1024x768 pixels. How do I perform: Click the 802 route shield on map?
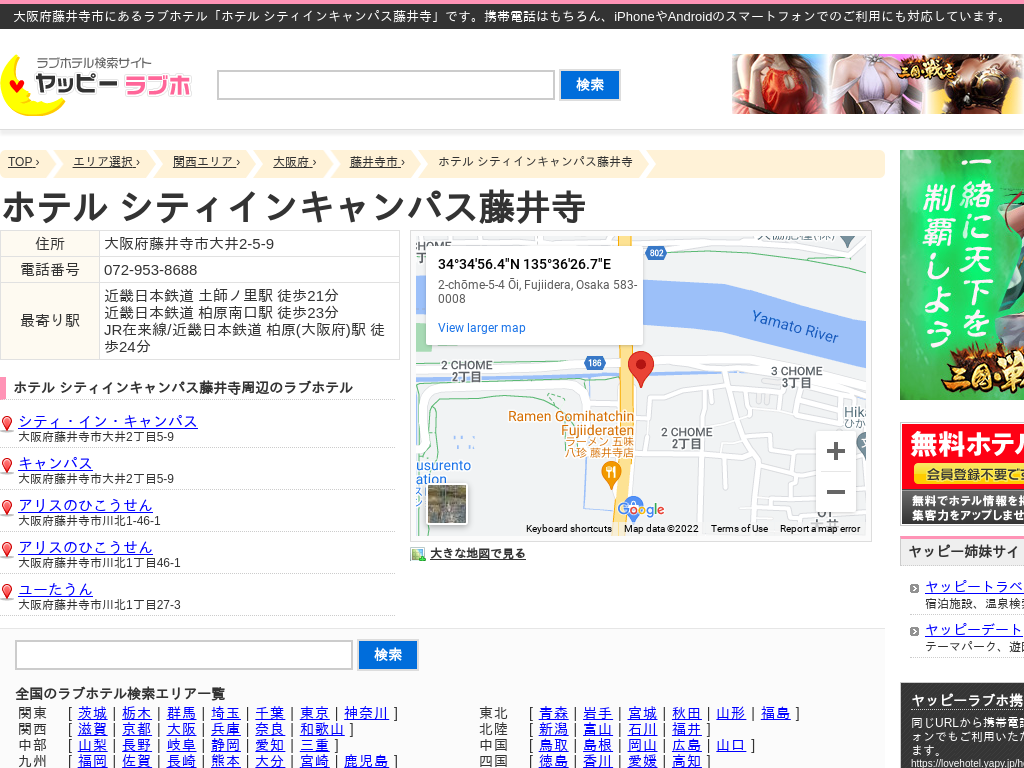tap(656, 253)
